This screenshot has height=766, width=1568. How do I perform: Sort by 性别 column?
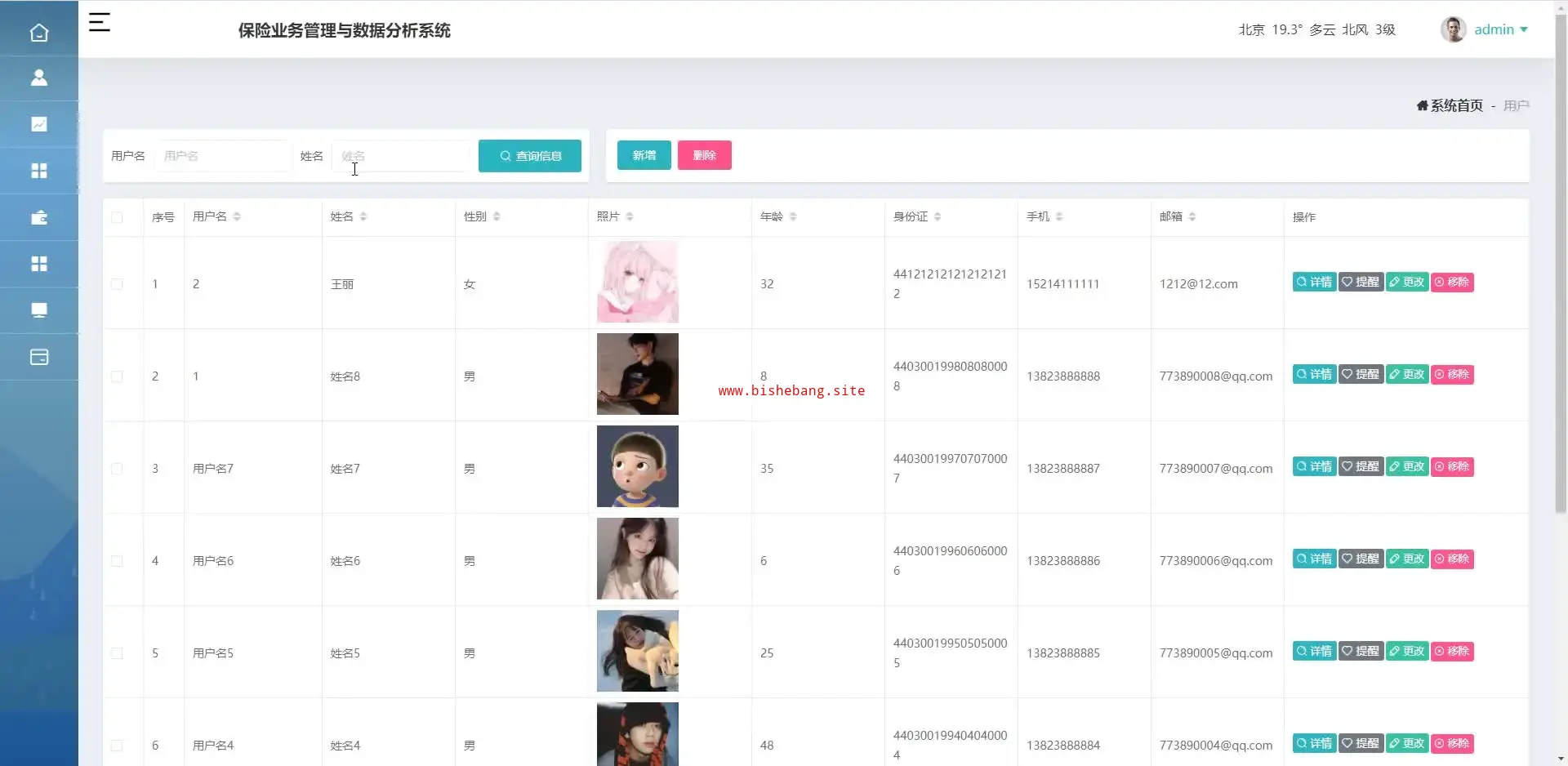(x=497, y=216)
